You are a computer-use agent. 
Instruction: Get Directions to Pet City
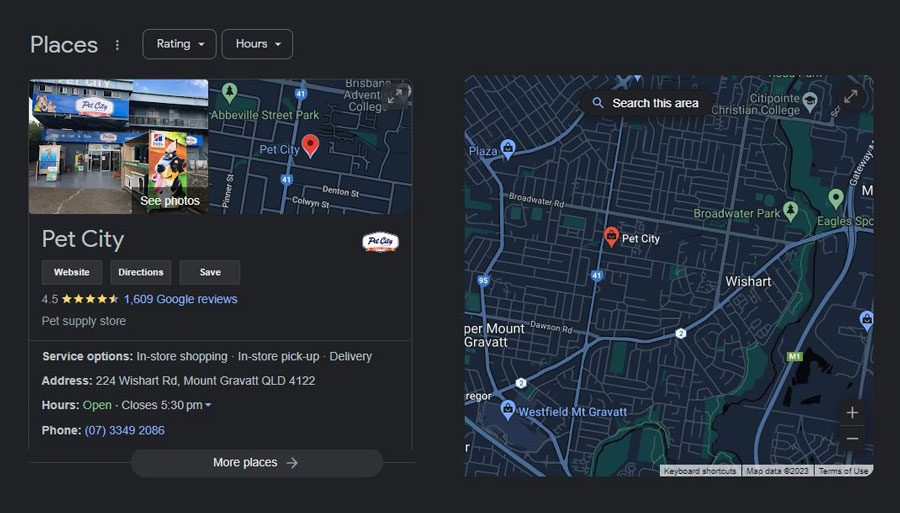coord(141,272)
